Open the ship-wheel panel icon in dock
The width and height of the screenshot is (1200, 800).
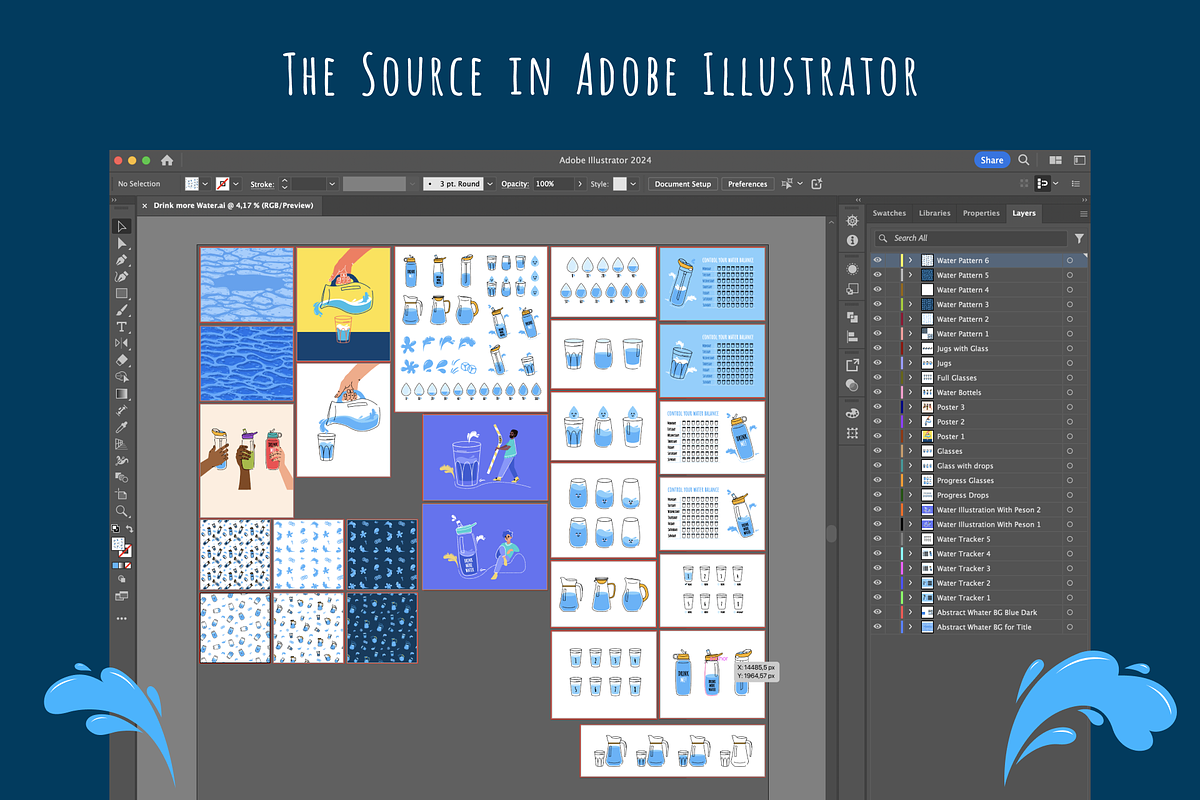pos(852,221)
